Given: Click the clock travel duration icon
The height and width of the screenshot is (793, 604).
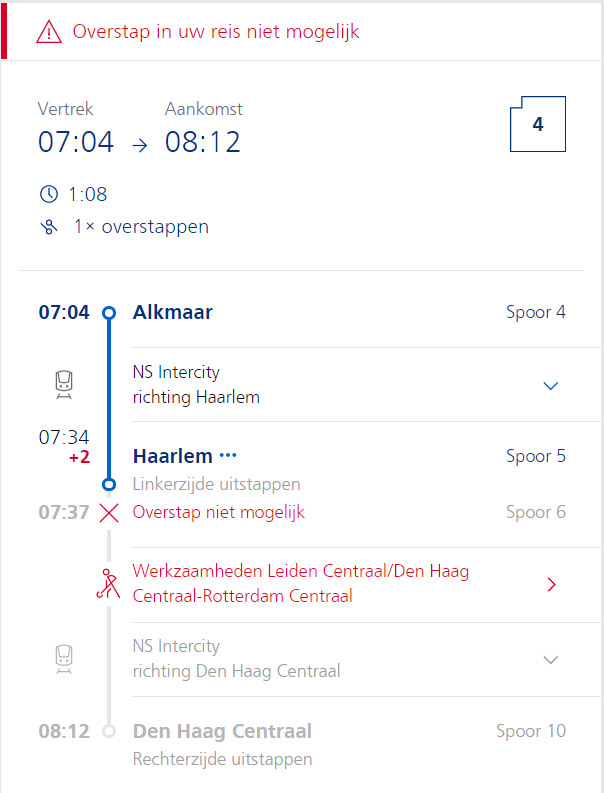Looking at the screenshot, I should coord(49,194).
